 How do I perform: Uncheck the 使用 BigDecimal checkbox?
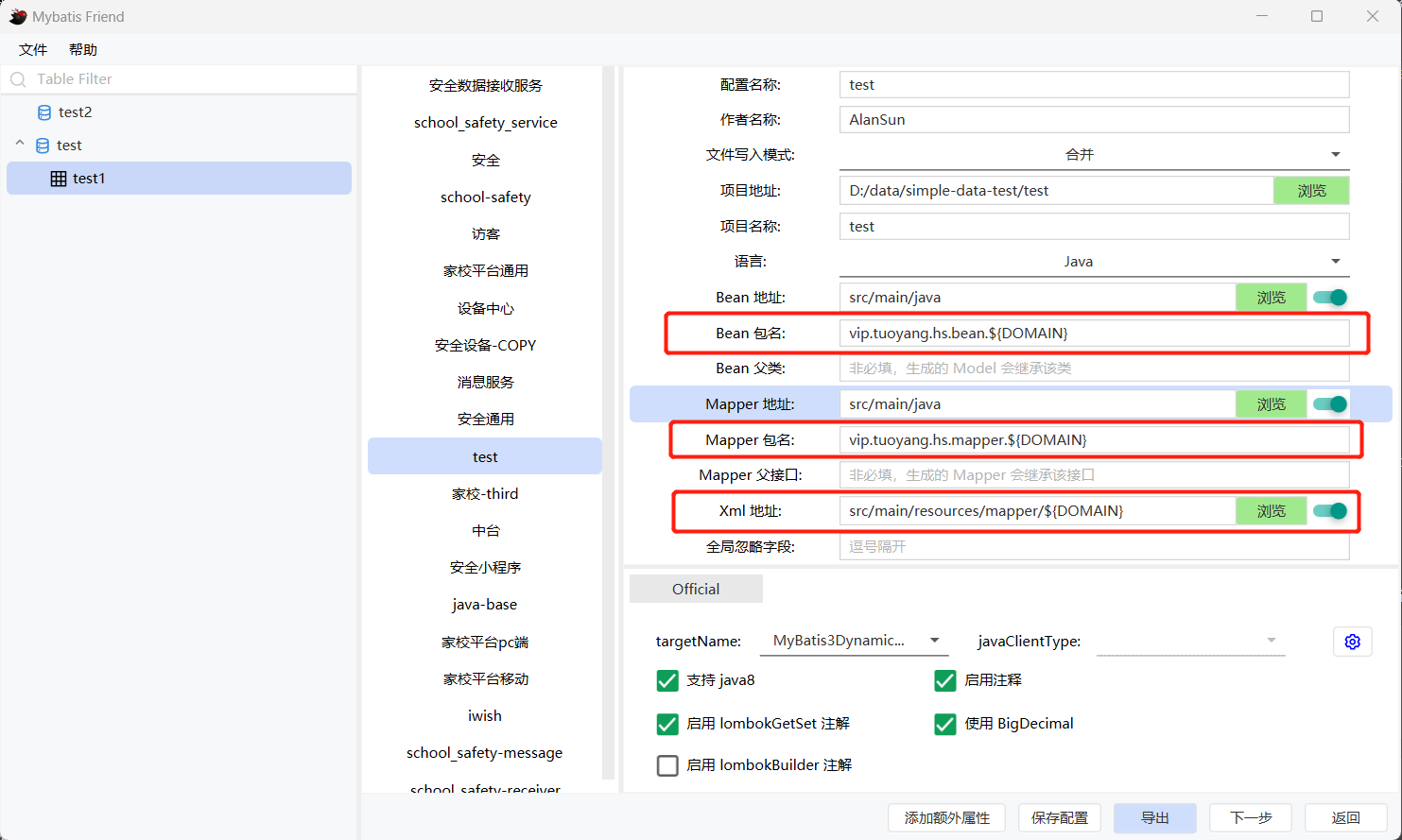945,724
